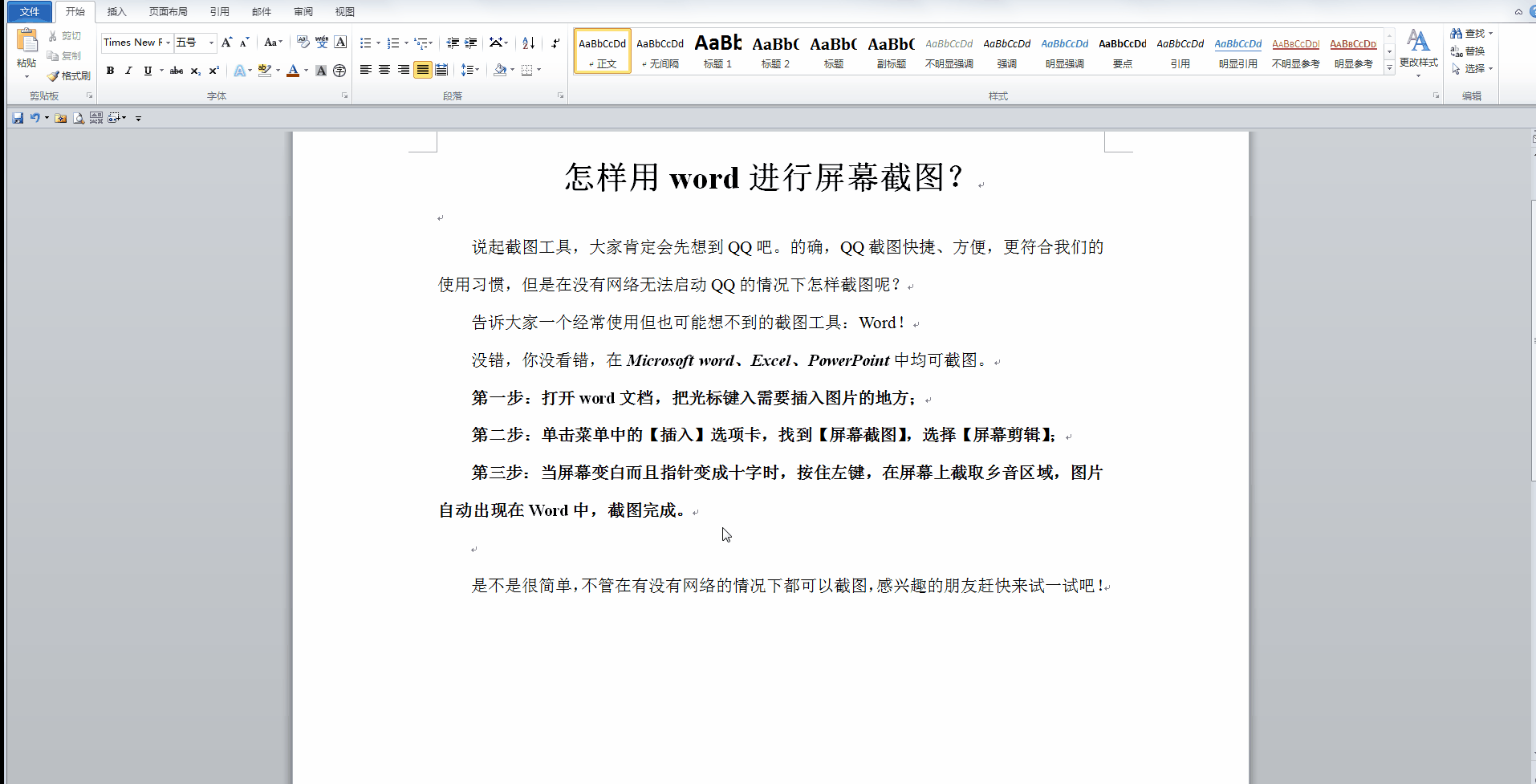Open the font size dropdown (五号)
Image resolution: width=1536 pixels, height=784 pixels.
(x=211, y=43)
